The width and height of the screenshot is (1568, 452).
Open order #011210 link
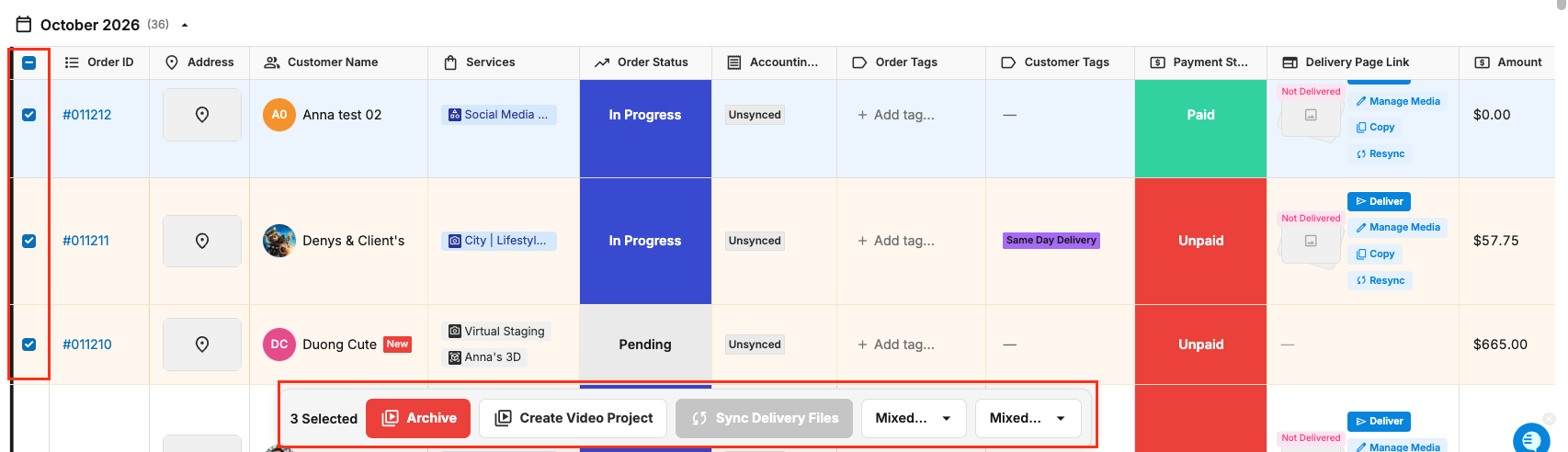pyautogui.click(x=87, y=345)
